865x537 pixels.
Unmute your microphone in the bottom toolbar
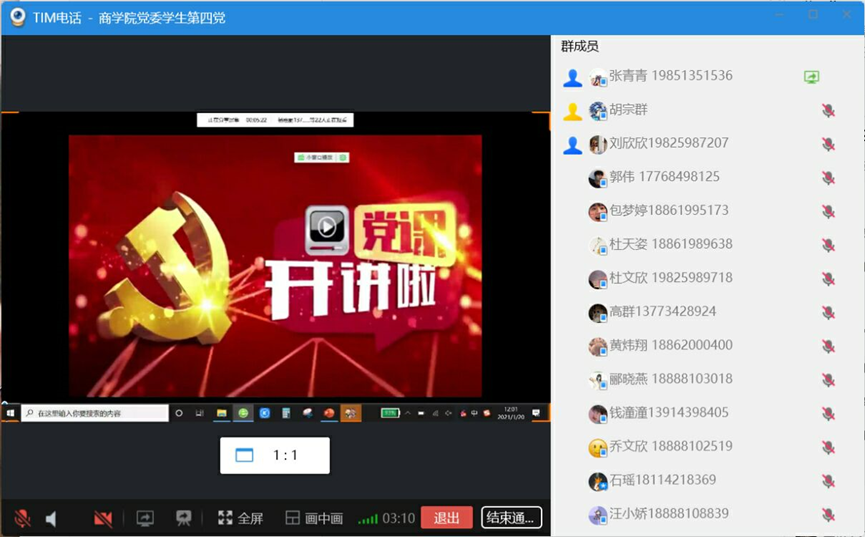[x=22, y=518]
